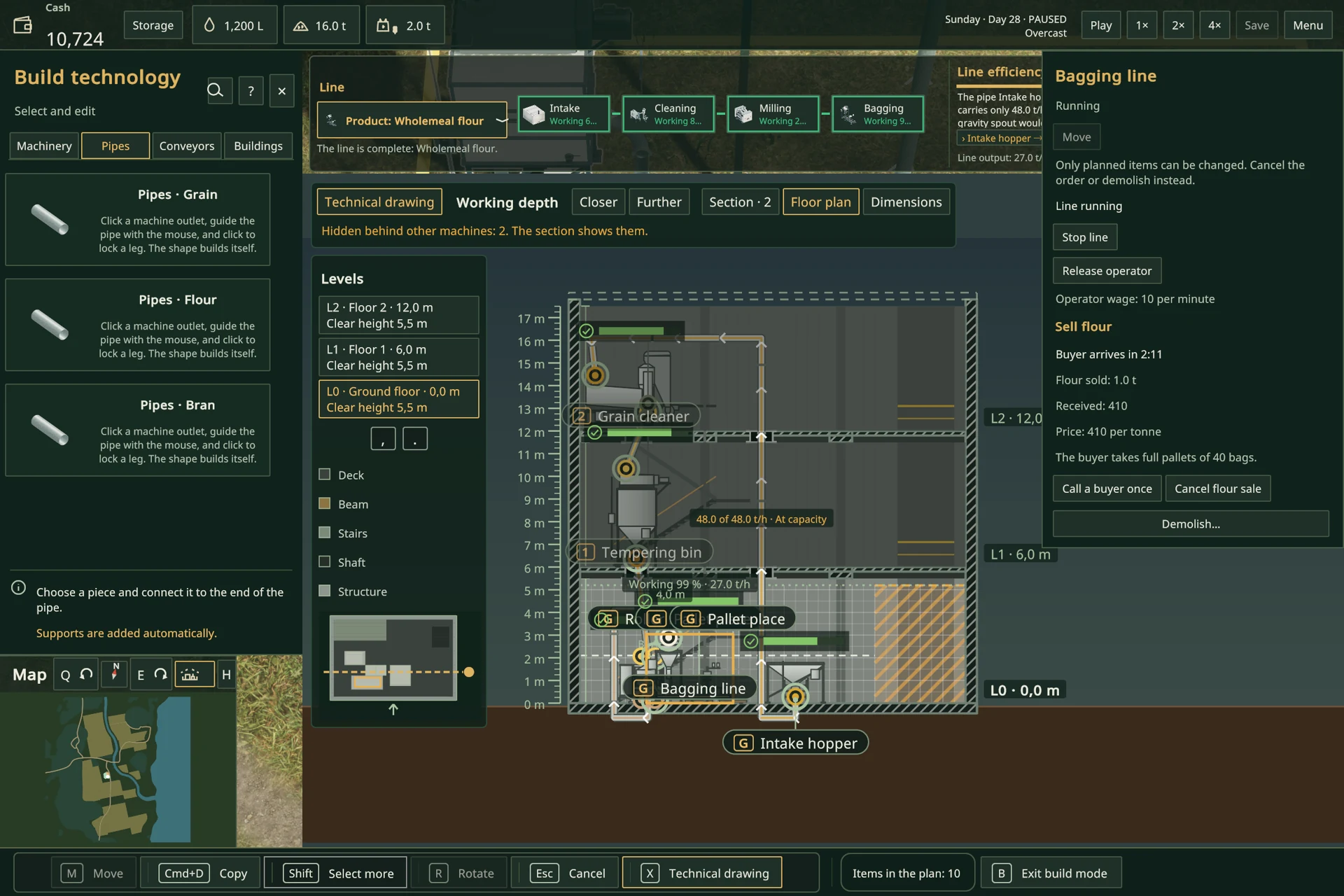
Task: Rotate map clockwise with the E button
Action: [151, 675]
